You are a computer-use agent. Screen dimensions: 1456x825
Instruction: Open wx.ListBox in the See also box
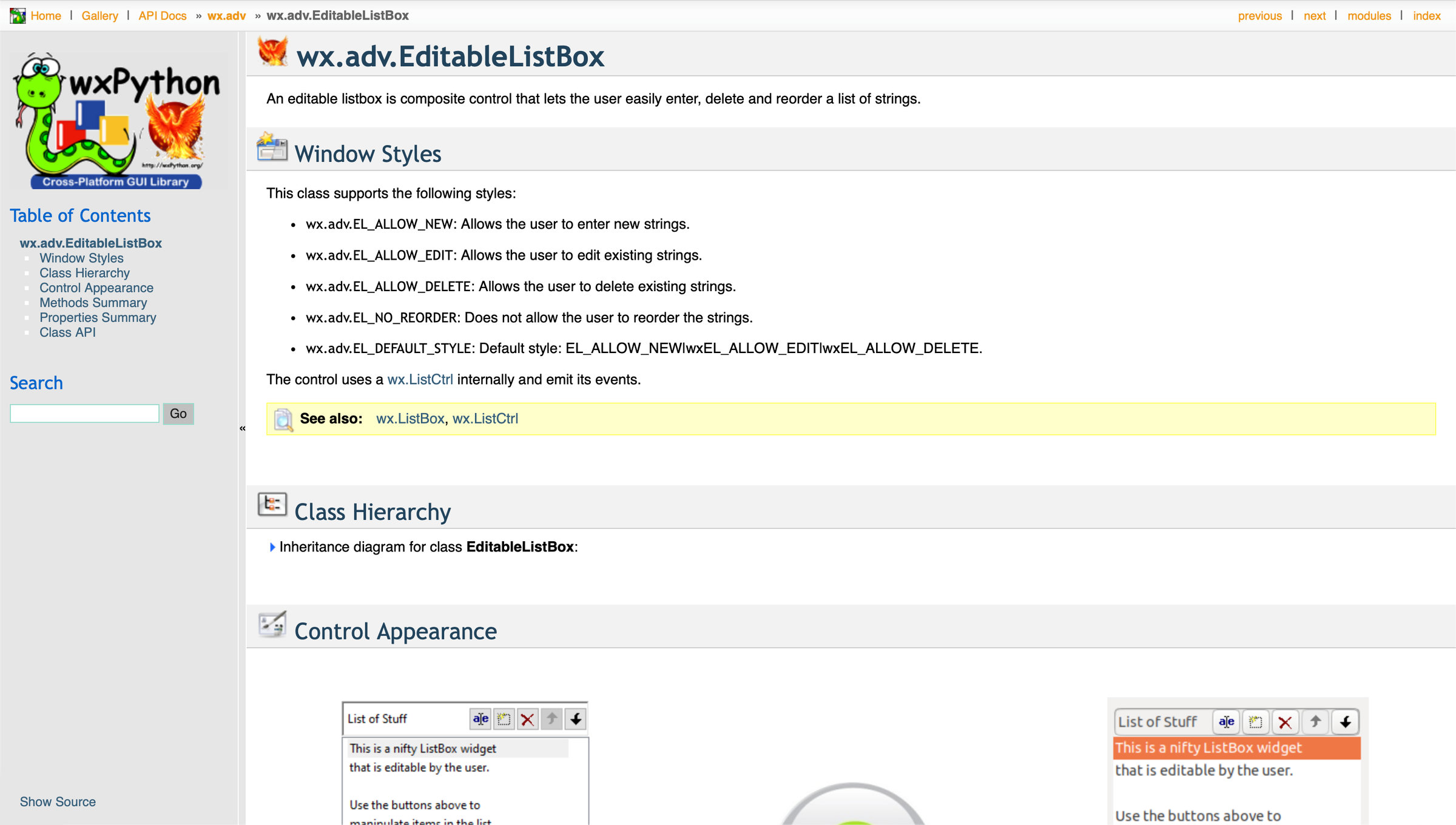[x=410, y=419]
